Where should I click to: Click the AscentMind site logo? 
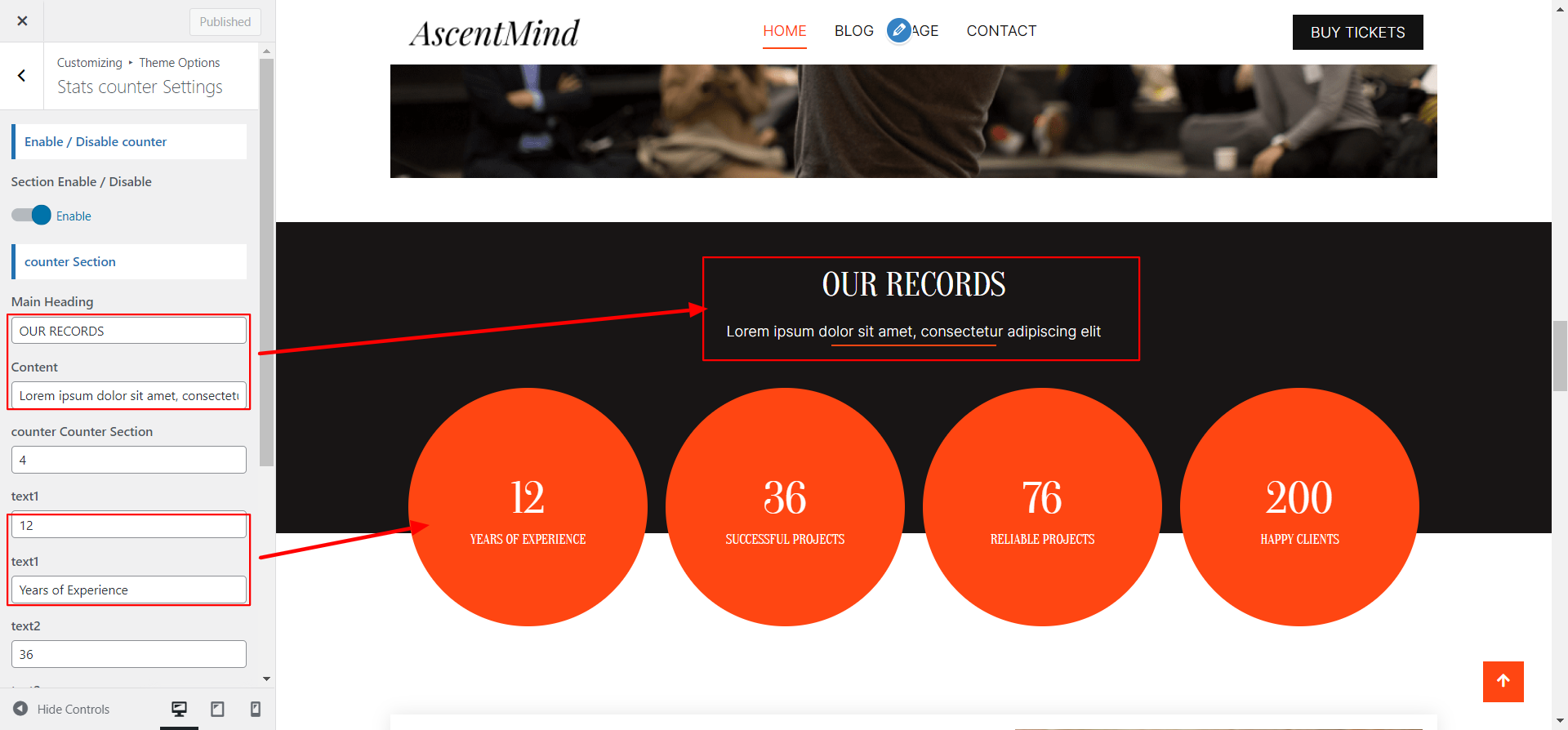click(494, 33)
